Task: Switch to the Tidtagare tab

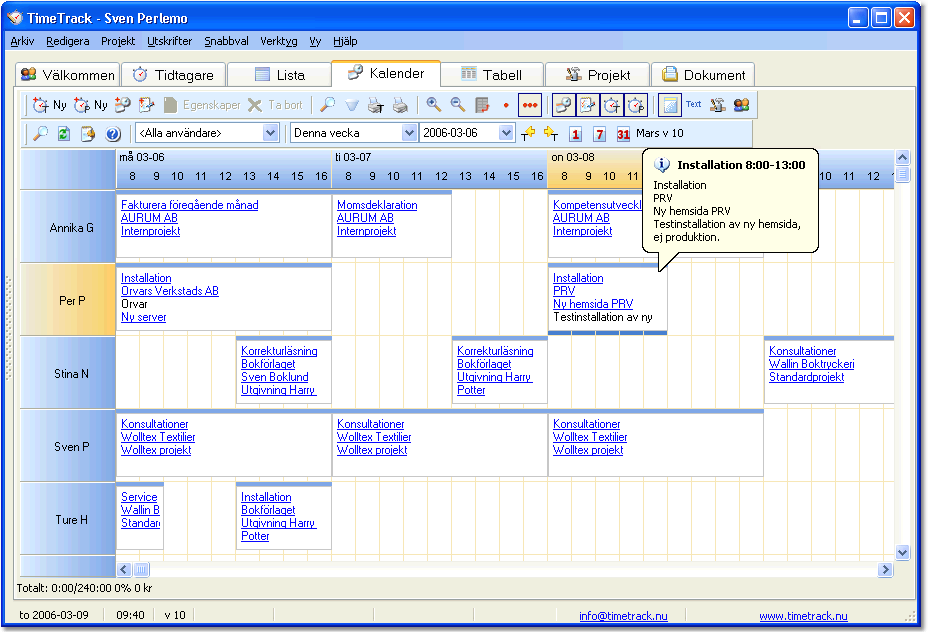Action: tap(174, 75)
